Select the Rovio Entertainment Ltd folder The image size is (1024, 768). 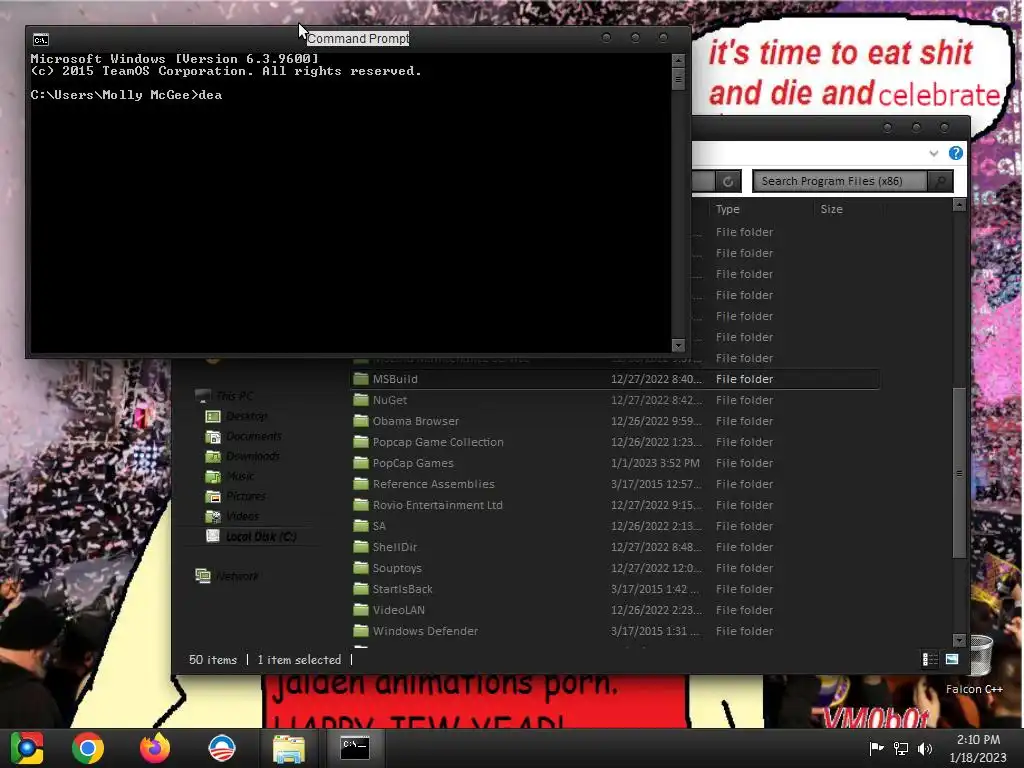pyautogui.click(x=615, y=505)
